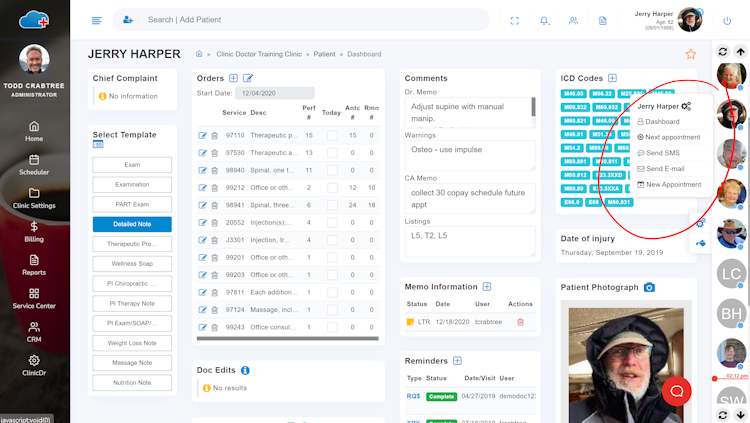The height and width of the screenshot is (423, 750).
Task: Choose Send SMS in popup menu
Action: click(658, 153)
